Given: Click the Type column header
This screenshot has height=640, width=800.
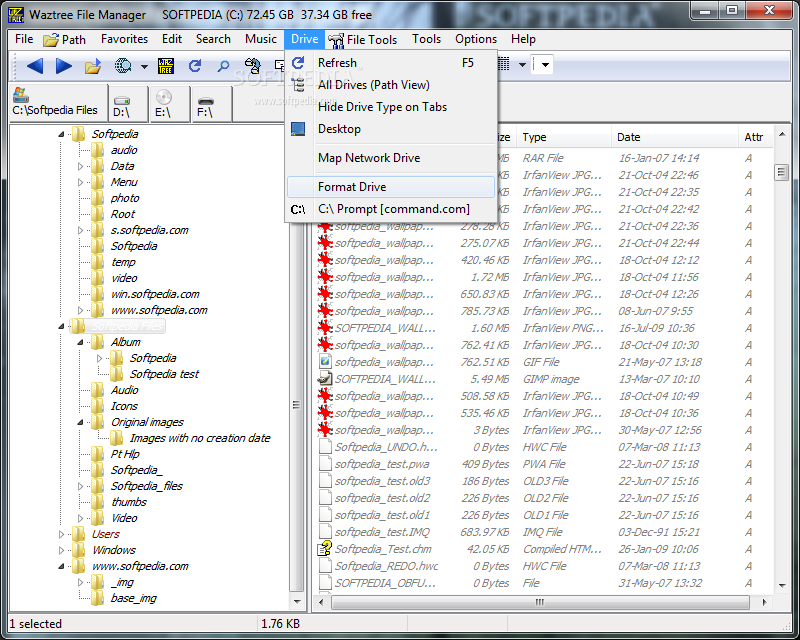Looking at the screenshot, I should point(564,137).
